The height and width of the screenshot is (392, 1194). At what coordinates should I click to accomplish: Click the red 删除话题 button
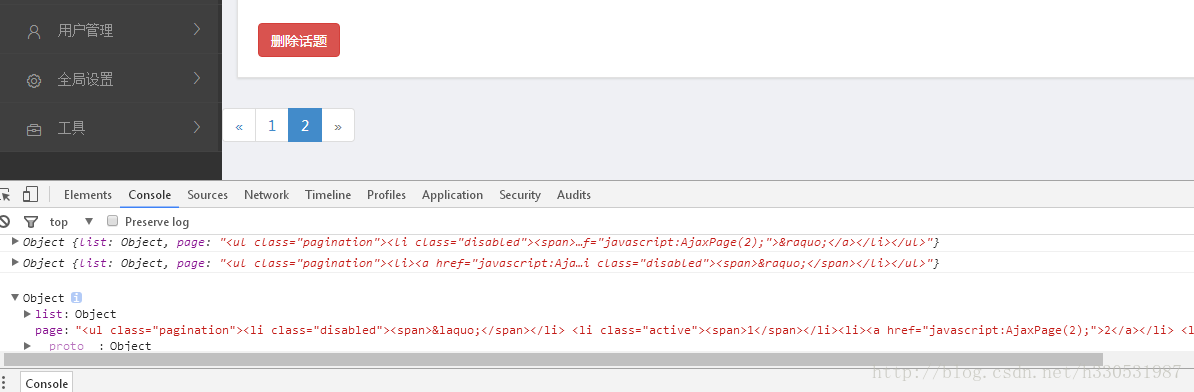298,40
